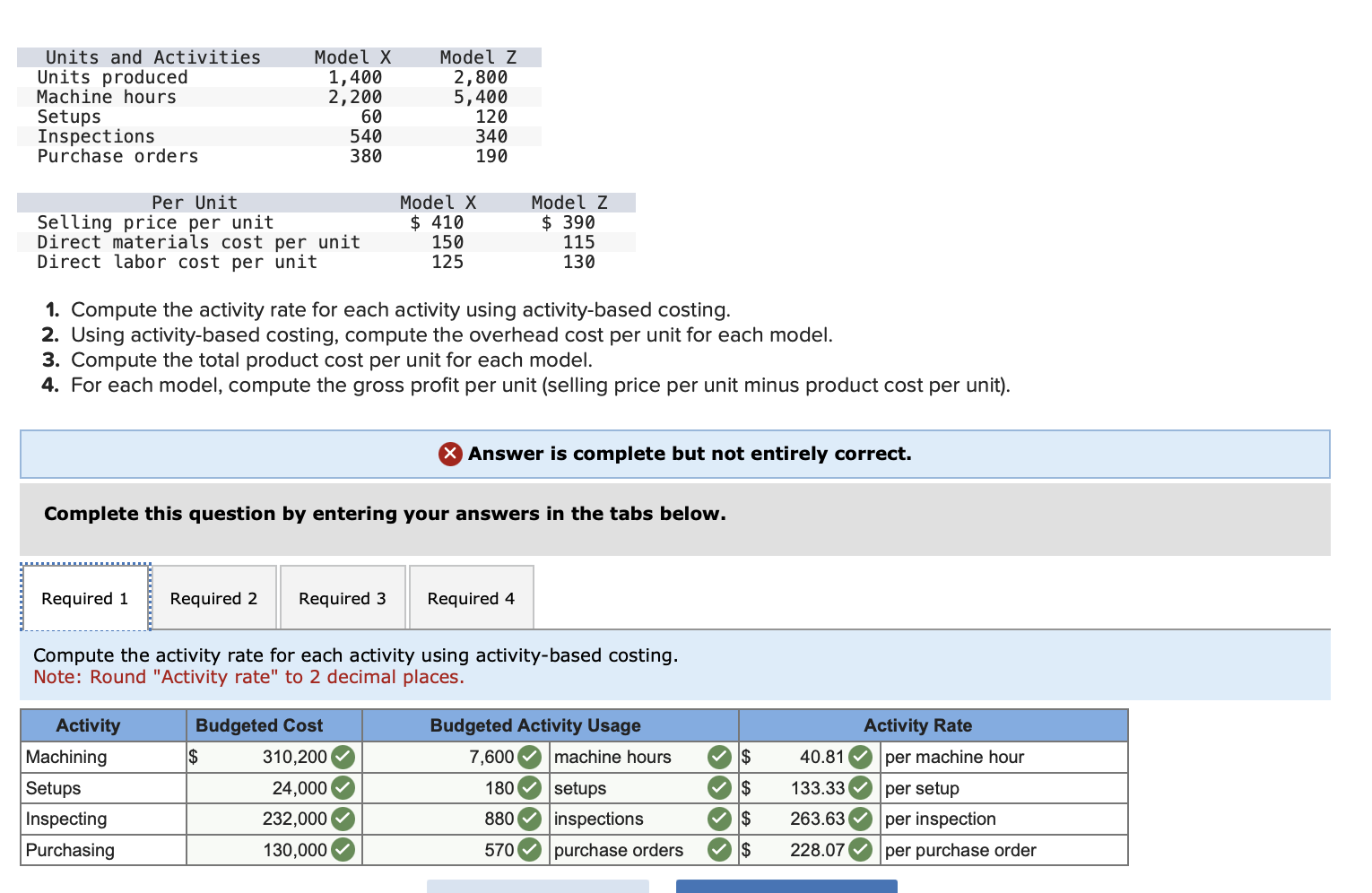Image resolution: width=1372 pixels, height=893 pixels.
Task: Select activity rate field 40.81
Action: click(x=809, y=758)
